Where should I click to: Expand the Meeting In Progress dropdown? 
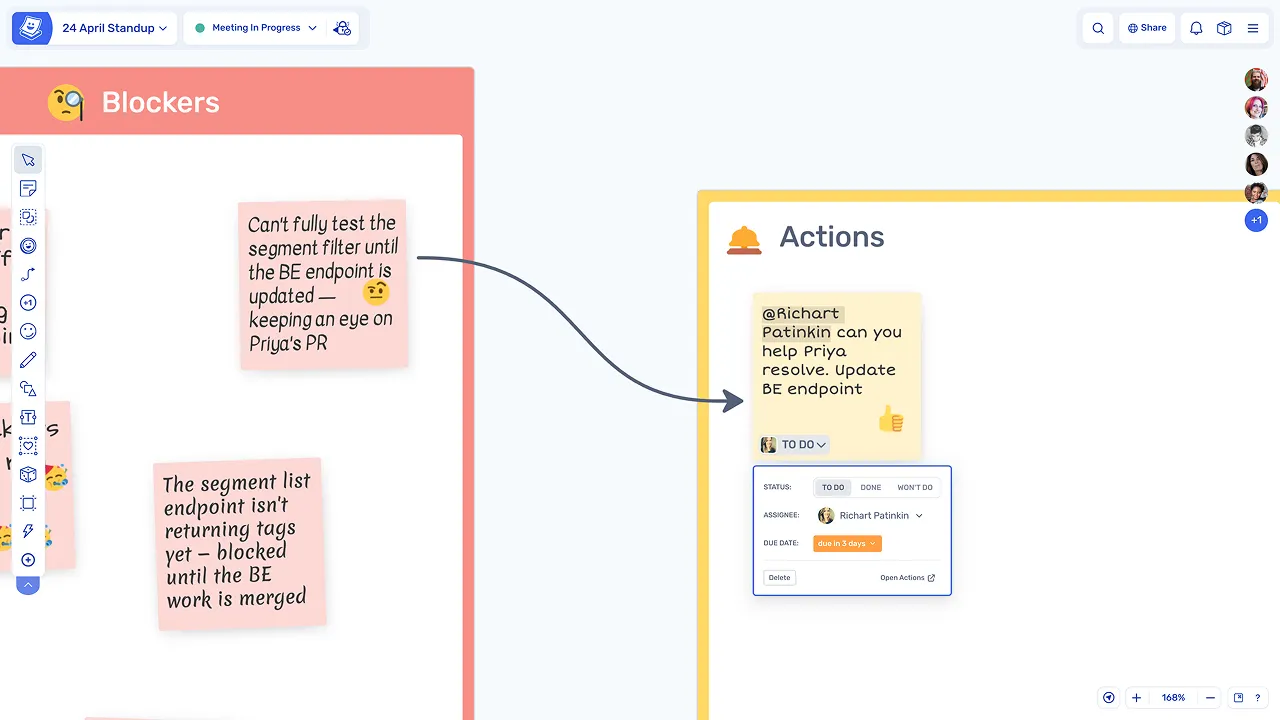tap(256, 28)
